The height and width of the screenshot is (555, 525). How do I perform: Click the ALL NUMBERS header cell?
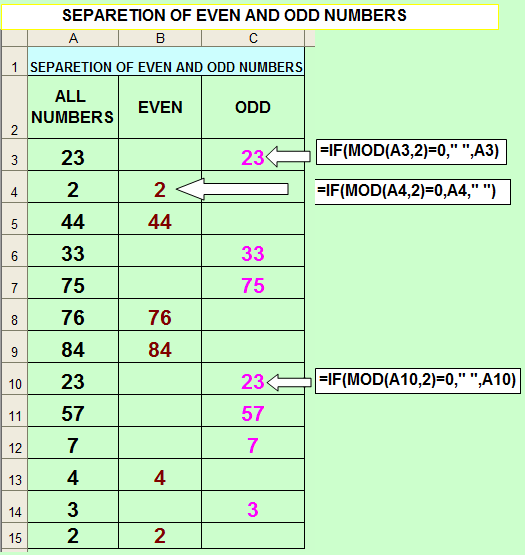click(x=73, y=107)
